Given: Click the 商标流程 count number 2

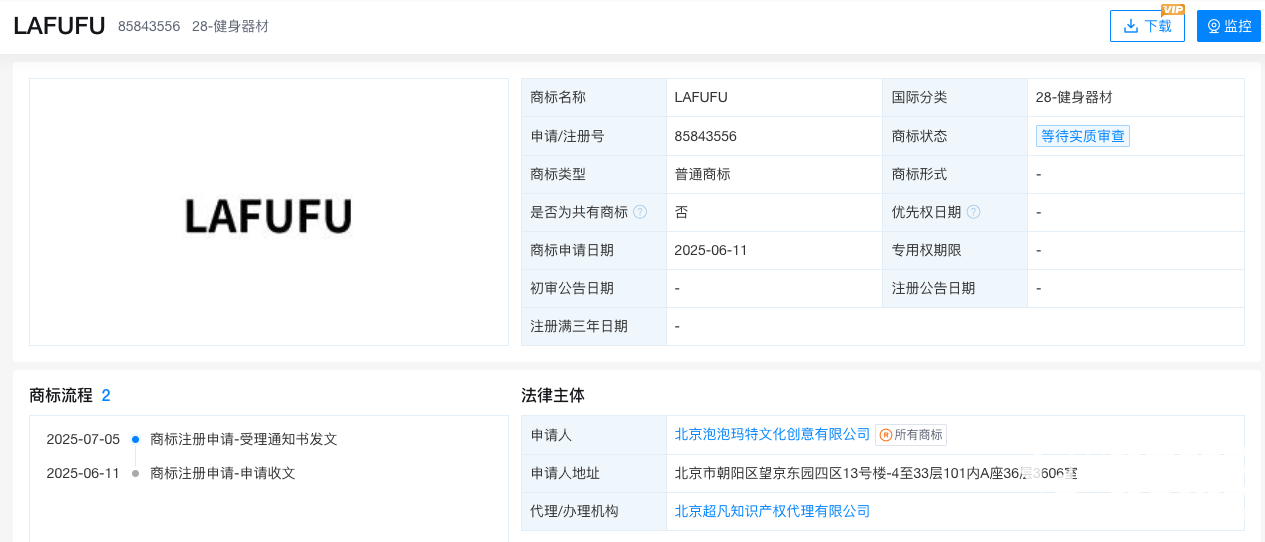Looking at the screenshot, I should pyautogui.click(x=106, y=395).
